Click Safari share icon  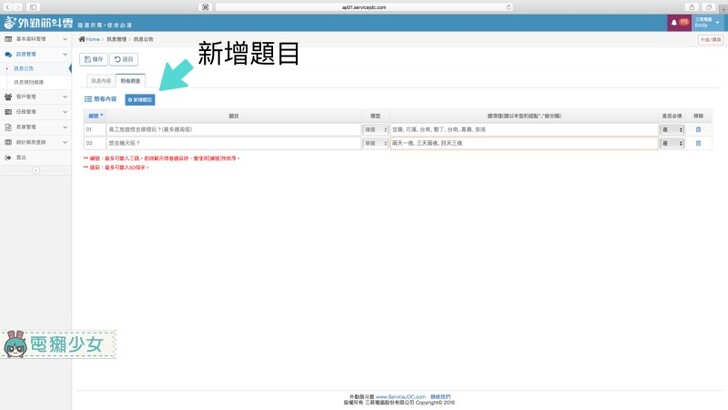click(x=692, y=7)
